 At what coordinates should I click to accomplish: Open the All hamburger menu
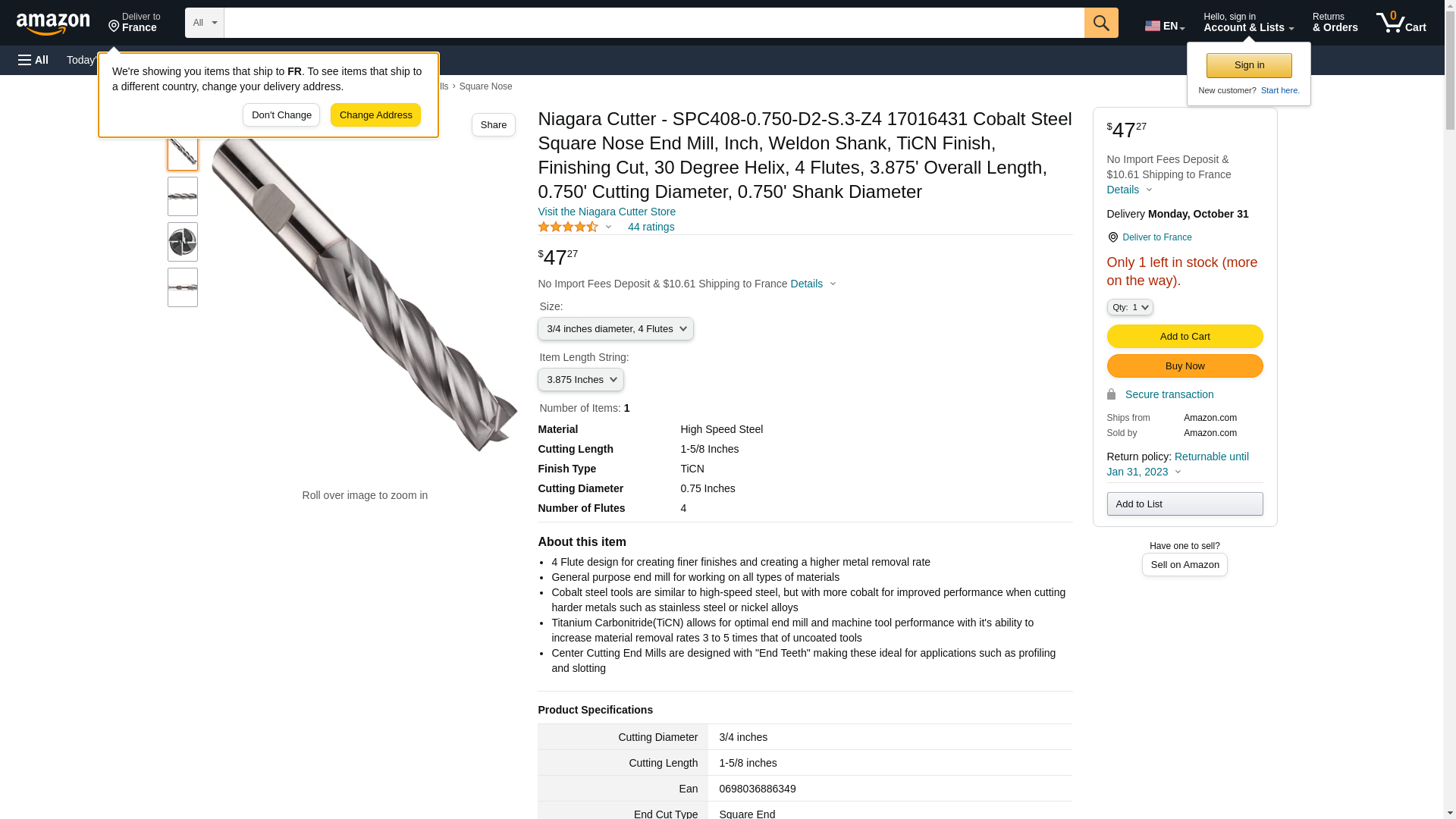33,60
